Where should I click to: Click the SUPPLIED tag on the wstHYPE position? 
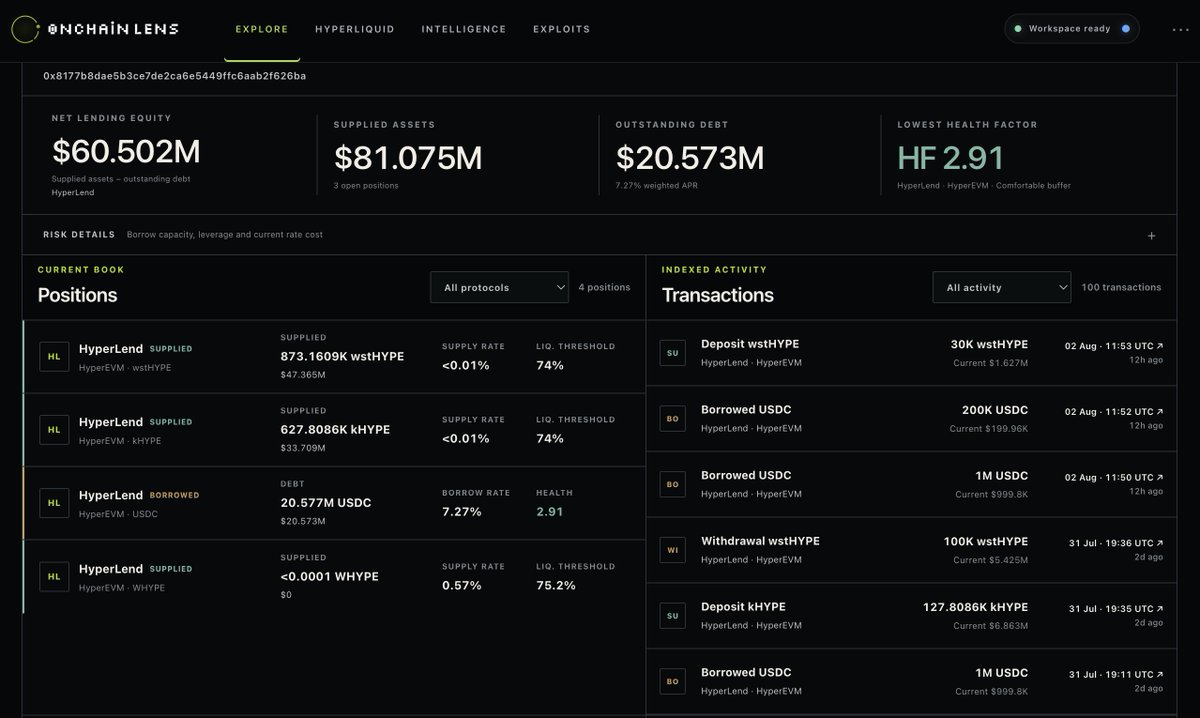(171, 349)
